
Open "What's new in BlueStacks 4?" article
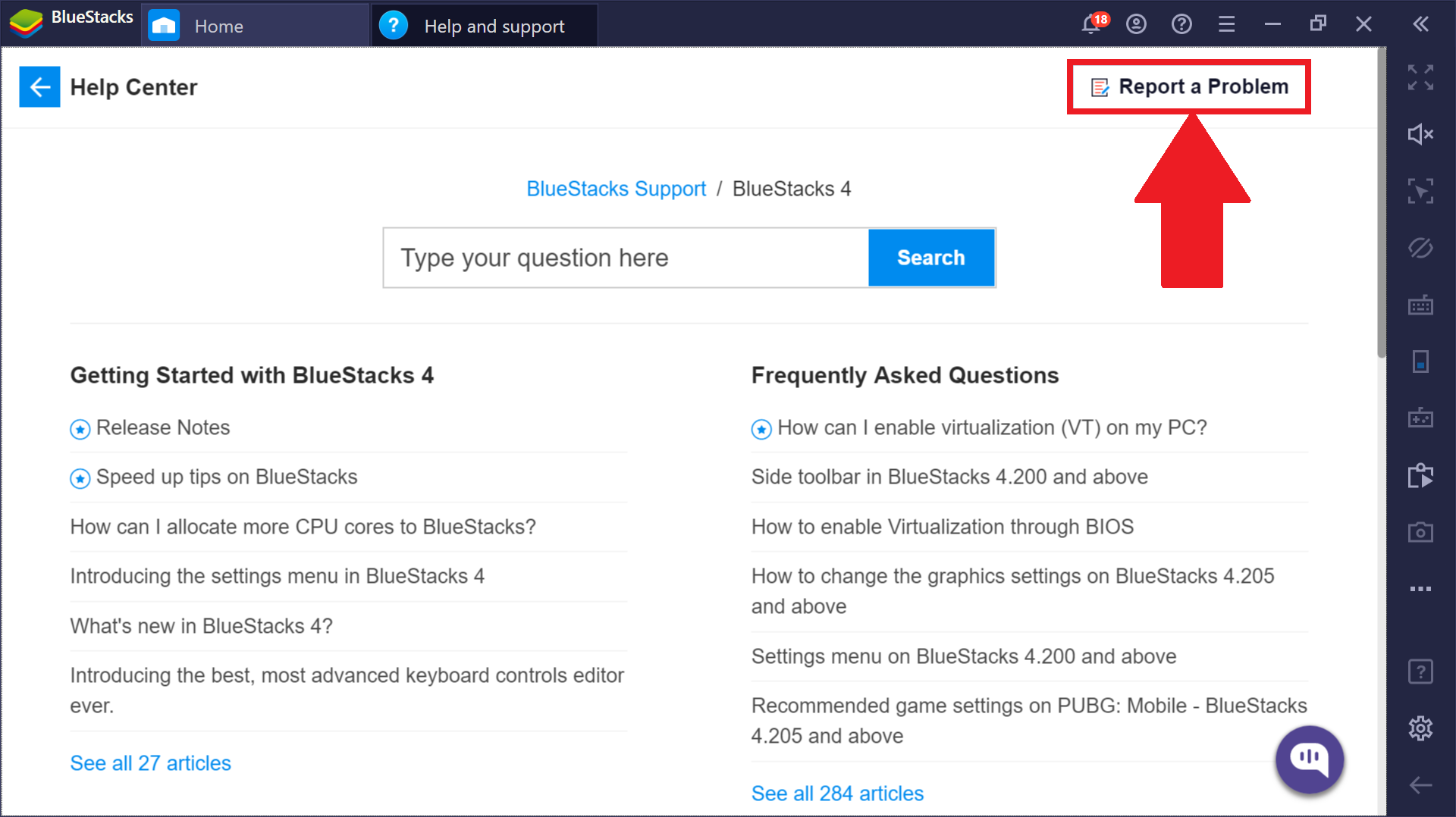pyautogui.click(x=202, y=626)
